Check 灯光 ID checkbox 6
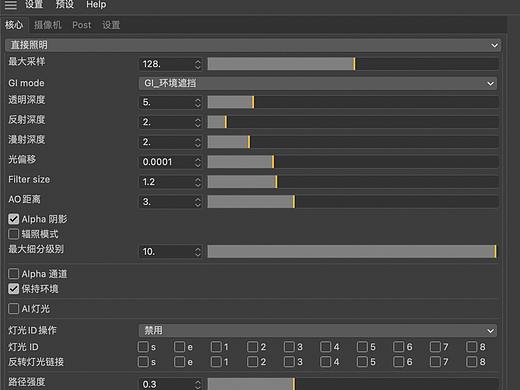Screen dimensions: 520x390 pyautogui.click(x=398, y=347)
